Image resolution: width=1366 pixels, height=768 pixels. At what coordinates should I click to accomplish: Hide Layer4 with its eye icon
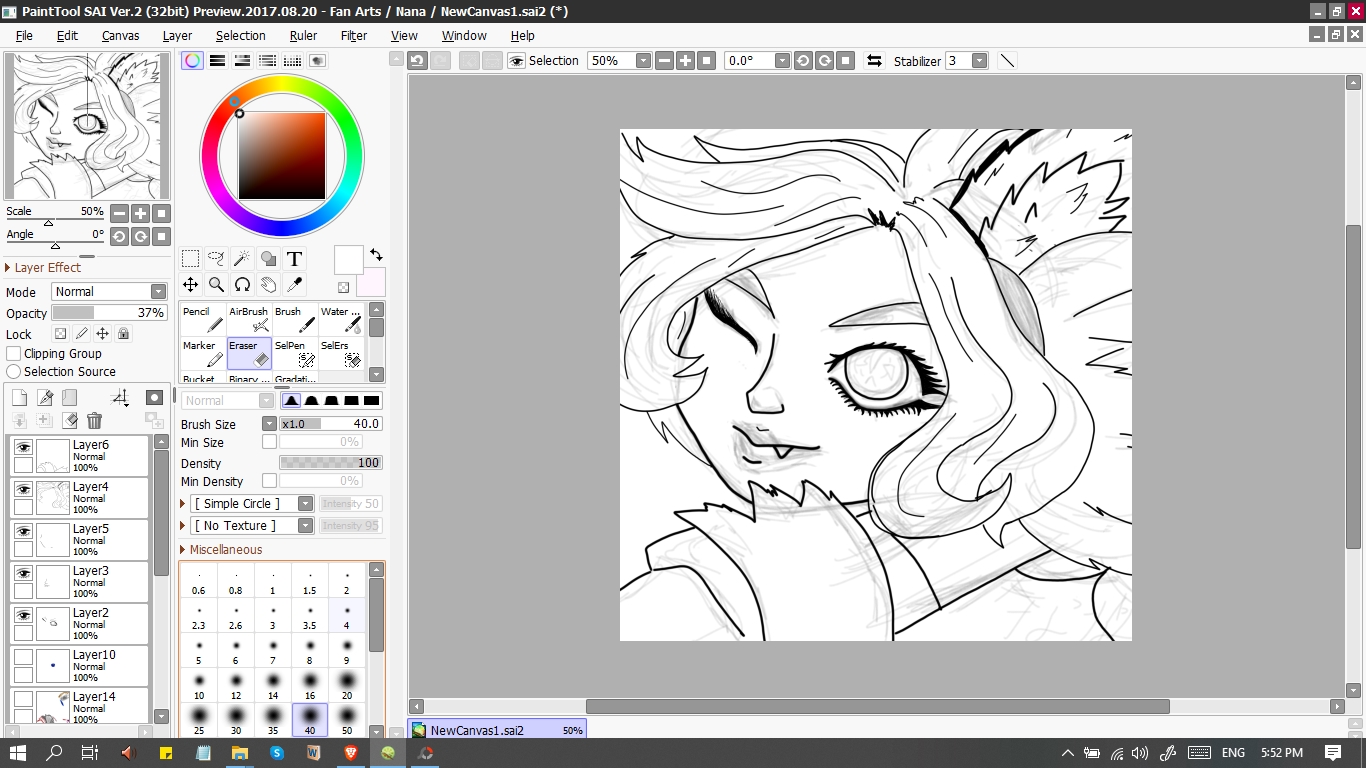click(23, 489)
